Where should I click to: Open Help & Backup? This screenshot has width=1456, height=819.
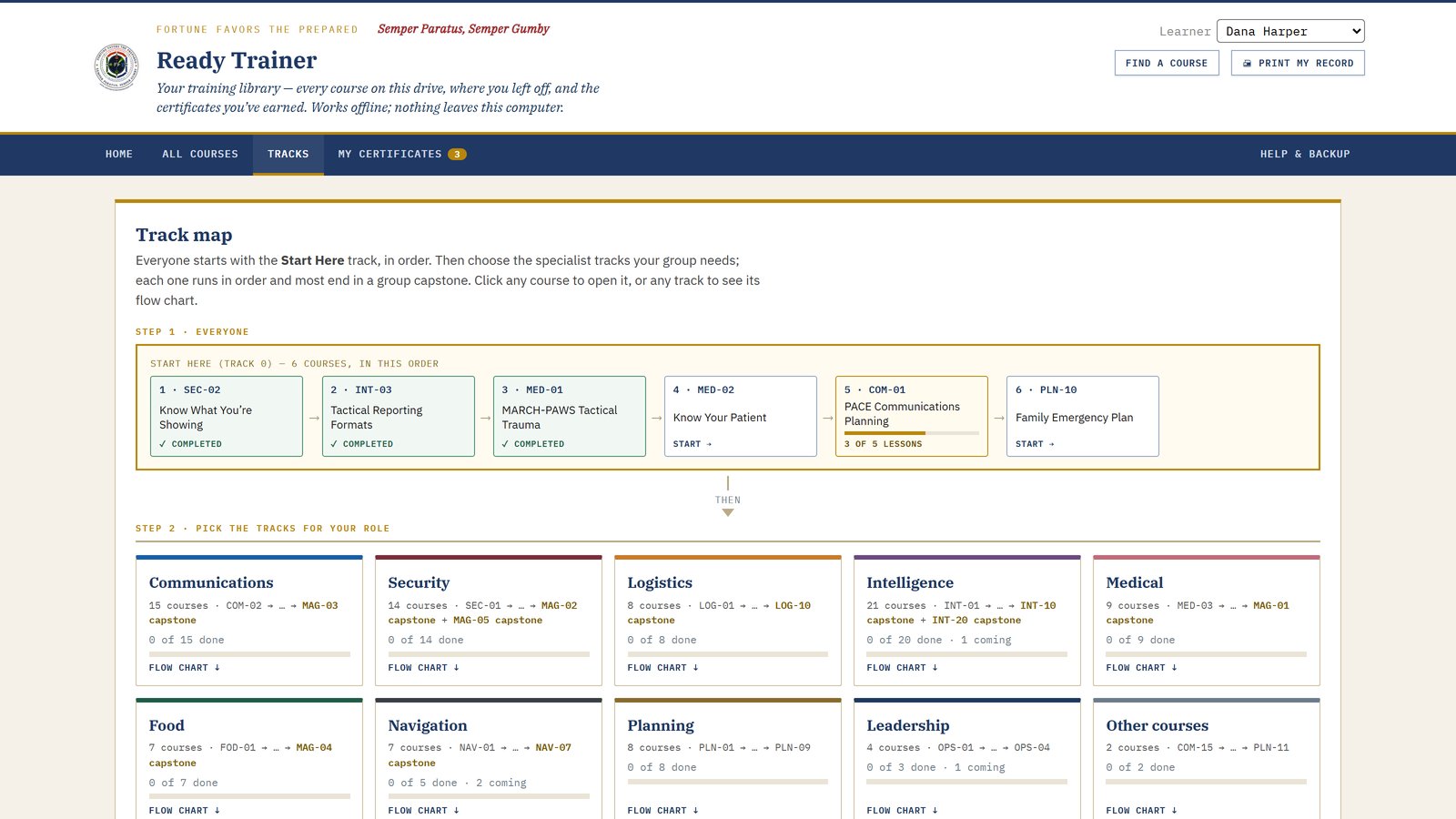[x=1305, y=155]
